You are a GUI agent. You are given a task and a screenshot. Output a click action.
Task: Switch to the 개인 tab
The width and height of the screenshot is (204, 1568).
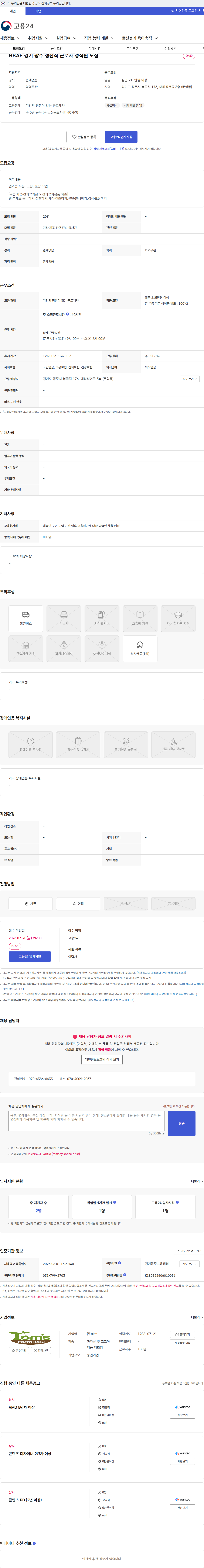pos(13,11)
